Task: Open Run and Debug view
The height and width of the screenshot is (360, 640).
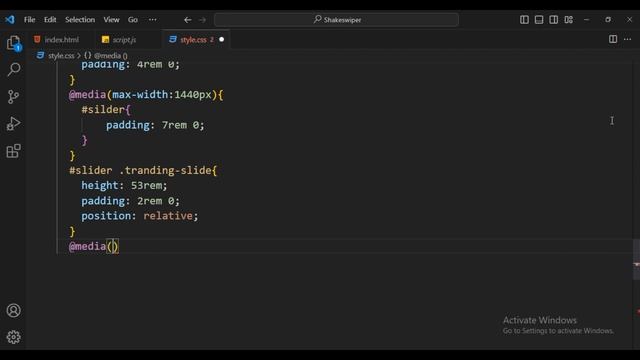Action: tap(13, 124)
